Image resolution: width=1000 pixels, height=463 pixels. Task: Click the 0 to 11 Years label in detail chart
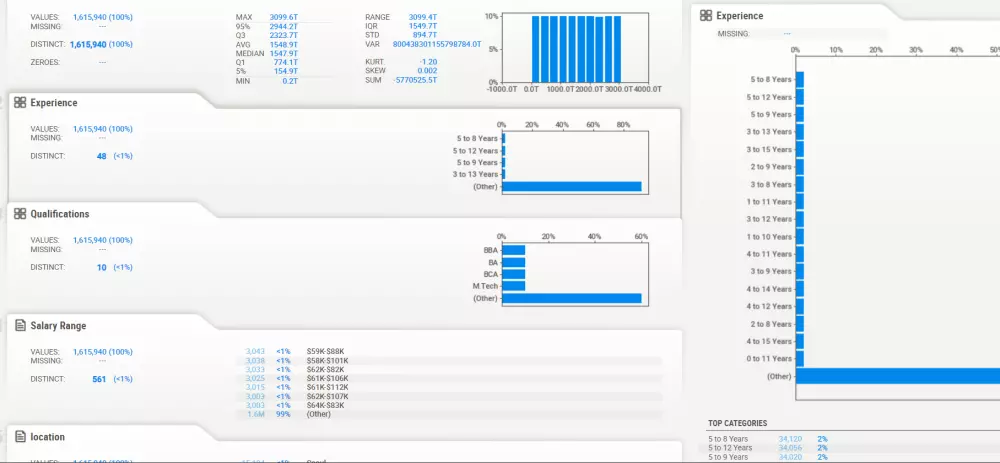[x=769, y=358]
